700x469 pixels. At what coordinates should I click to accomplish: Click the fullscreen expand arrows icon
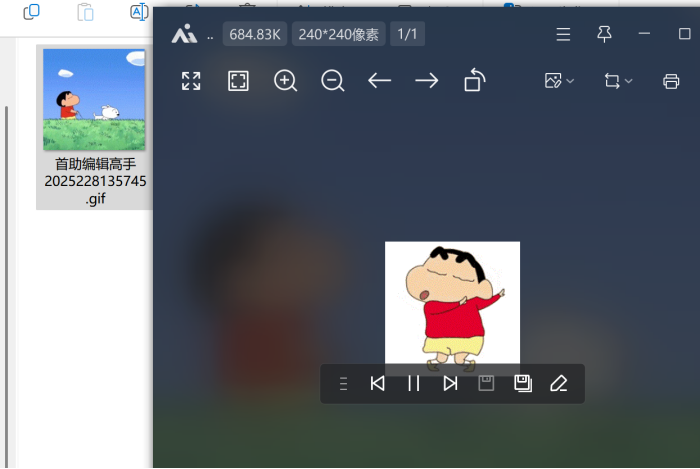pos(191,81)
